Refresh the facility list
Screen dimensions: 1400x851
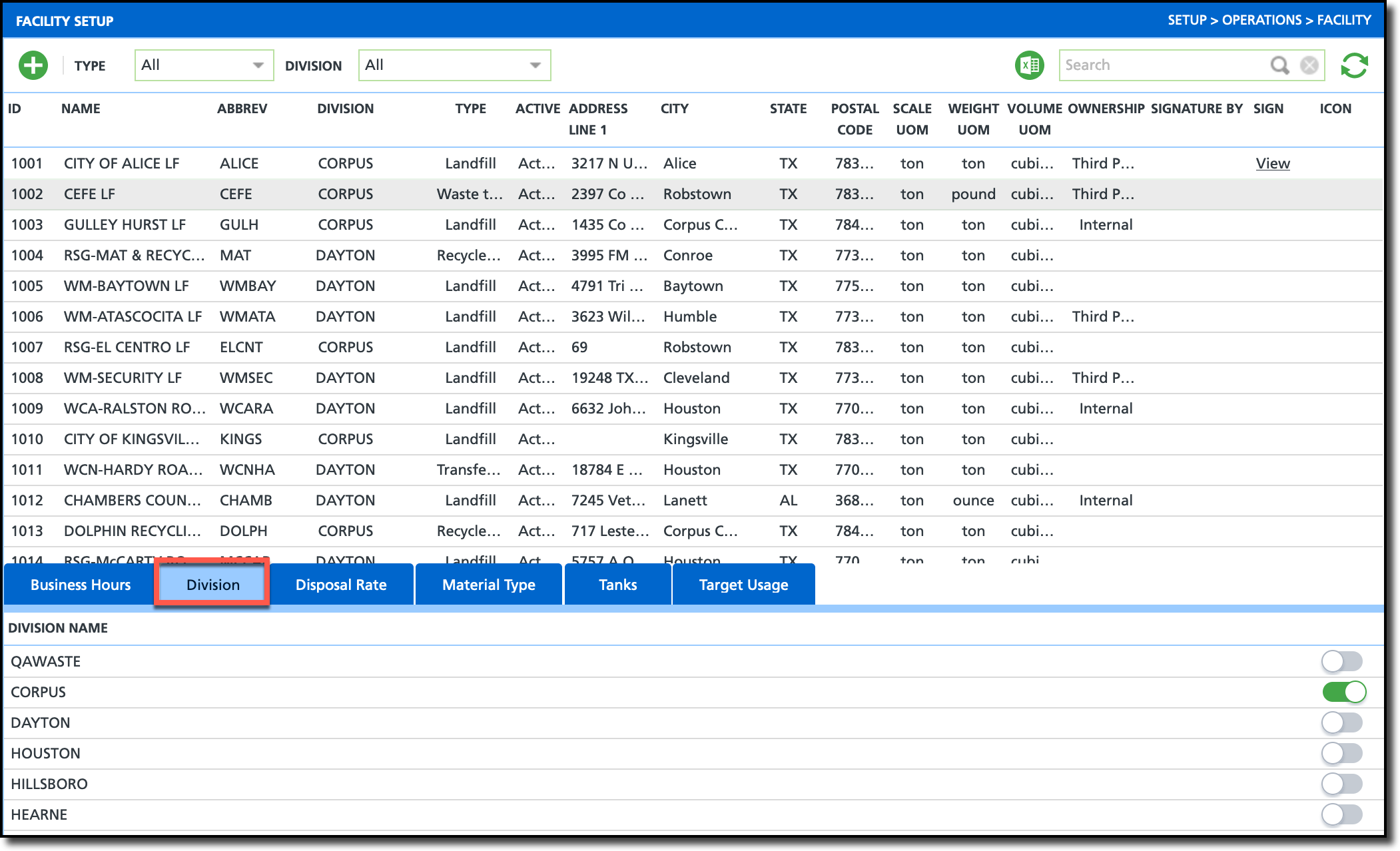pyautogui.click(x=1354, y=65)
